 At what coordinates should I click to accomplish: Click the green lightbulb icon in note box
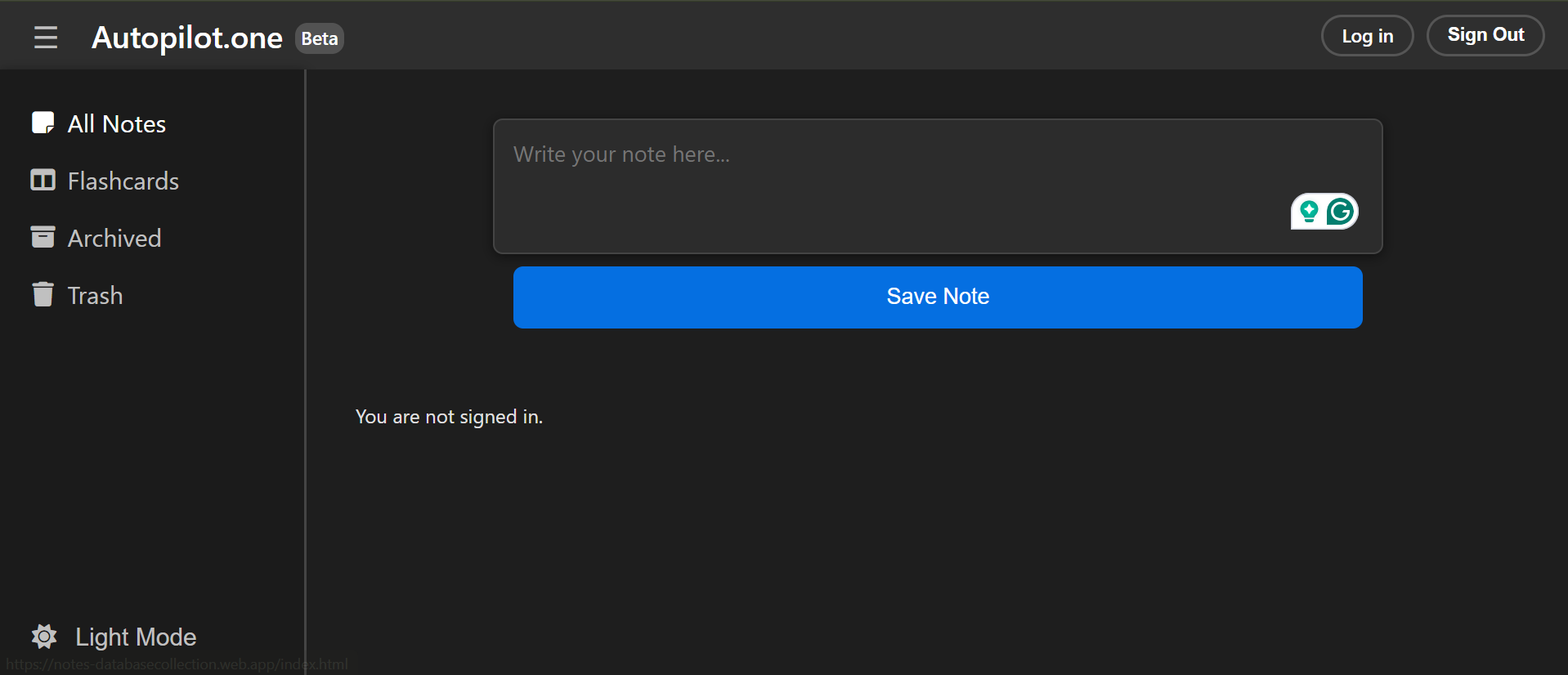pyautogui.click(x=1309, y=212)
